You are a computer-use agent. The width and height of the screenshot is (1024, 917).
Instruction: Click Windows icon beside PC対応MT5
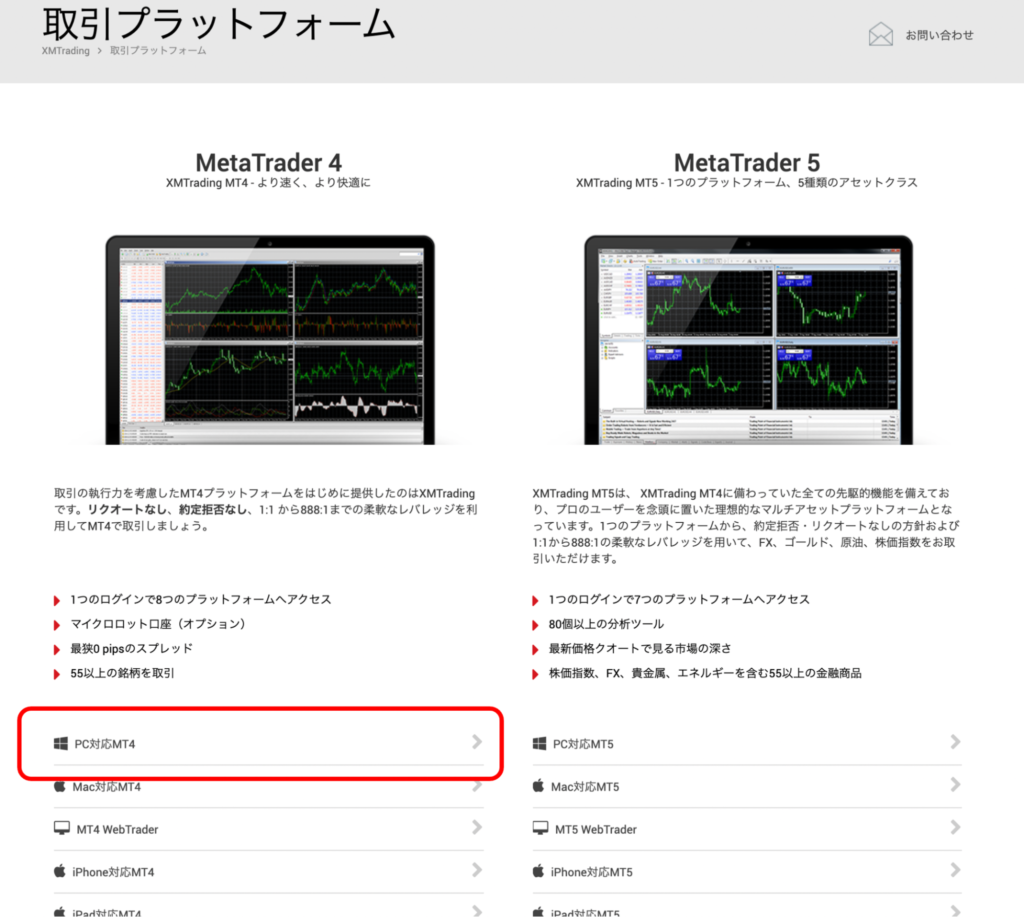click(x=539, y=743)
